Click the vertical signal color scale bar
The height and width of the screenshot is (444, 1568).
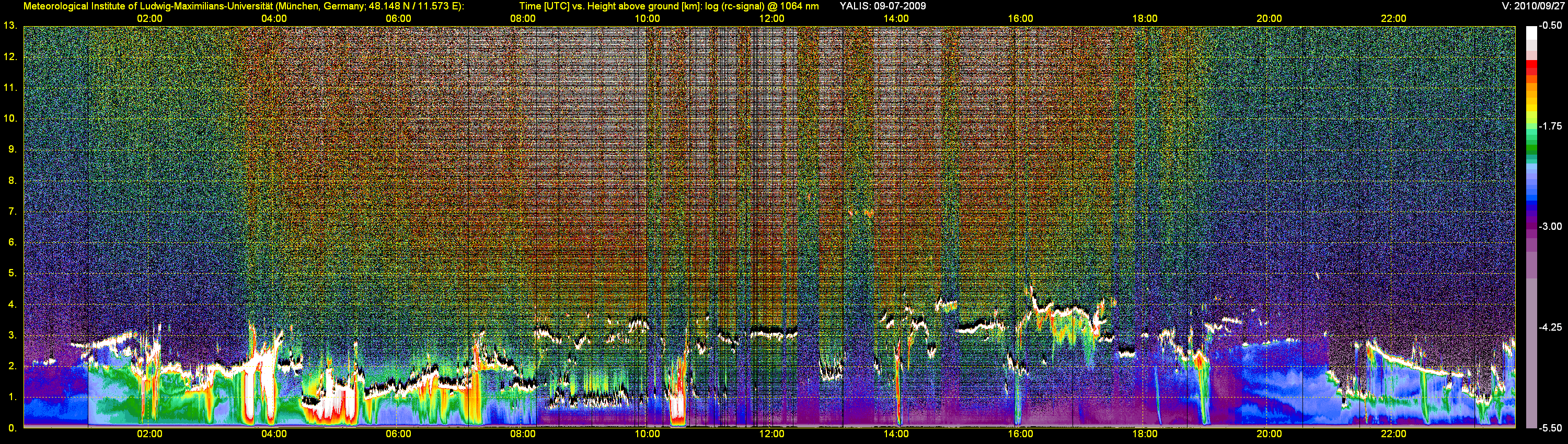[1531, 227]
